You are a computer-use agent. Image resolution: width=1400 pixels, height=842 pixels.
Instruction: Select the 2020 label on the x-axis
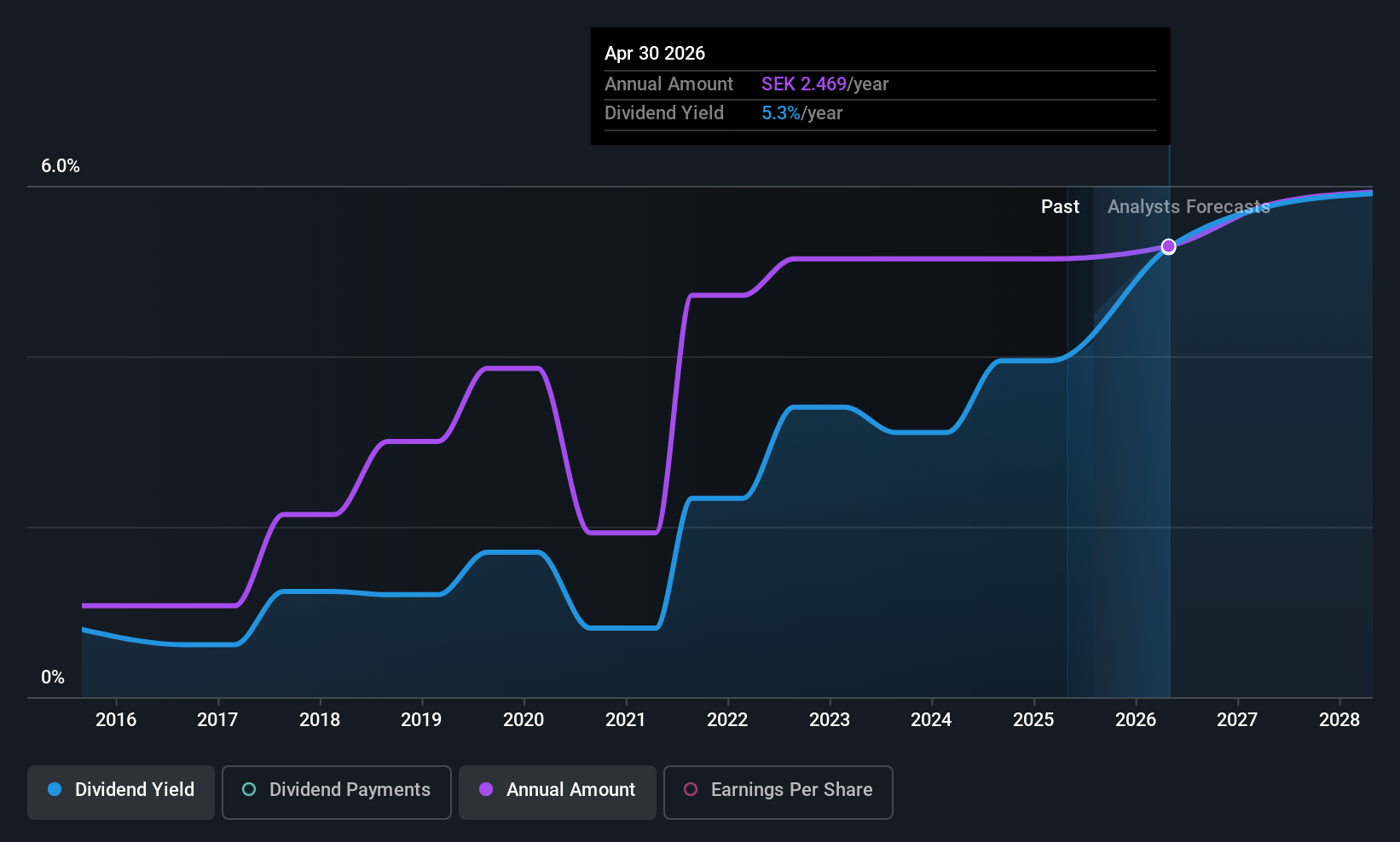click(x=524, y=719)
